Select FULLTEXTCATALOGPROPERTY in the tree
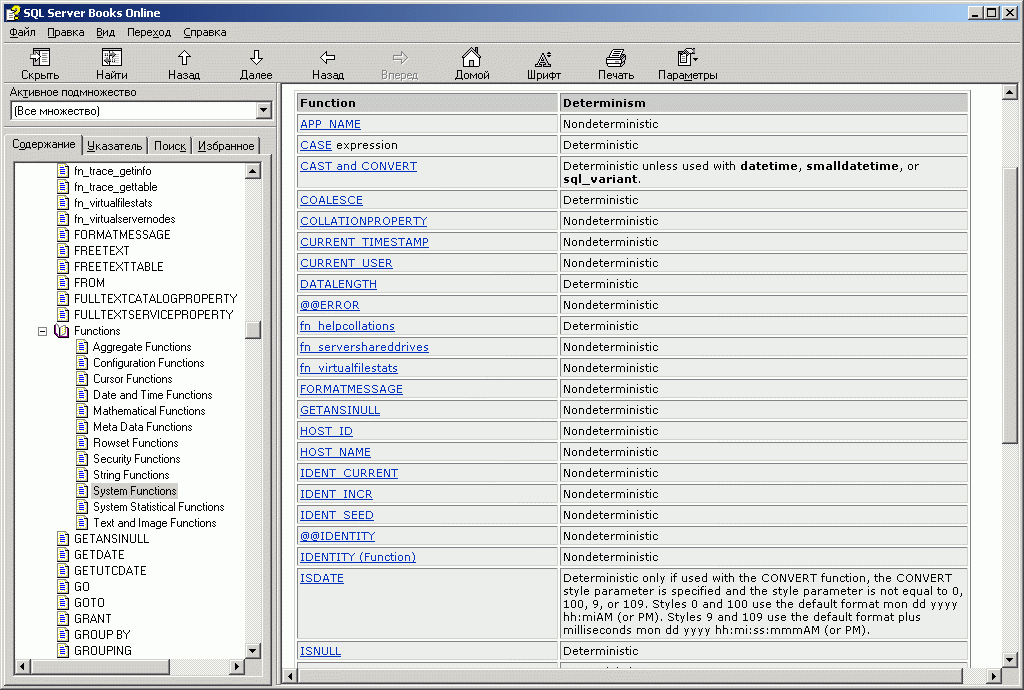 click(x=155, y=298)
